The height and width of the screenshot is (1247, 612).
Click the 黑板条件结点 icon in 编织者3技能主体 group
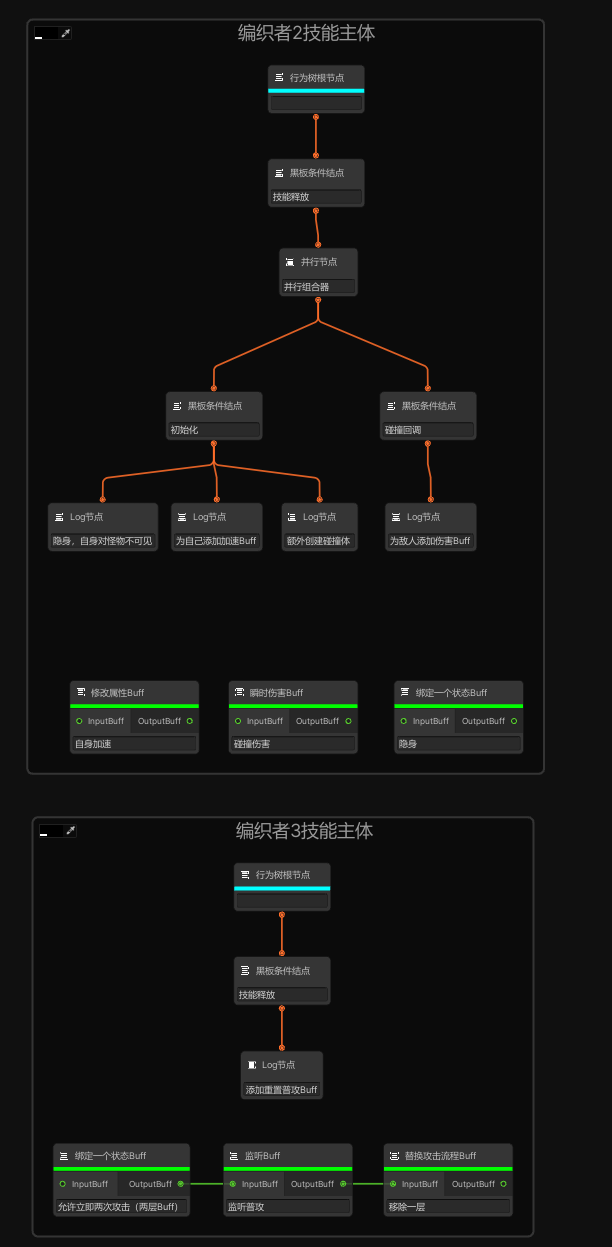click(x=246, y=971)
